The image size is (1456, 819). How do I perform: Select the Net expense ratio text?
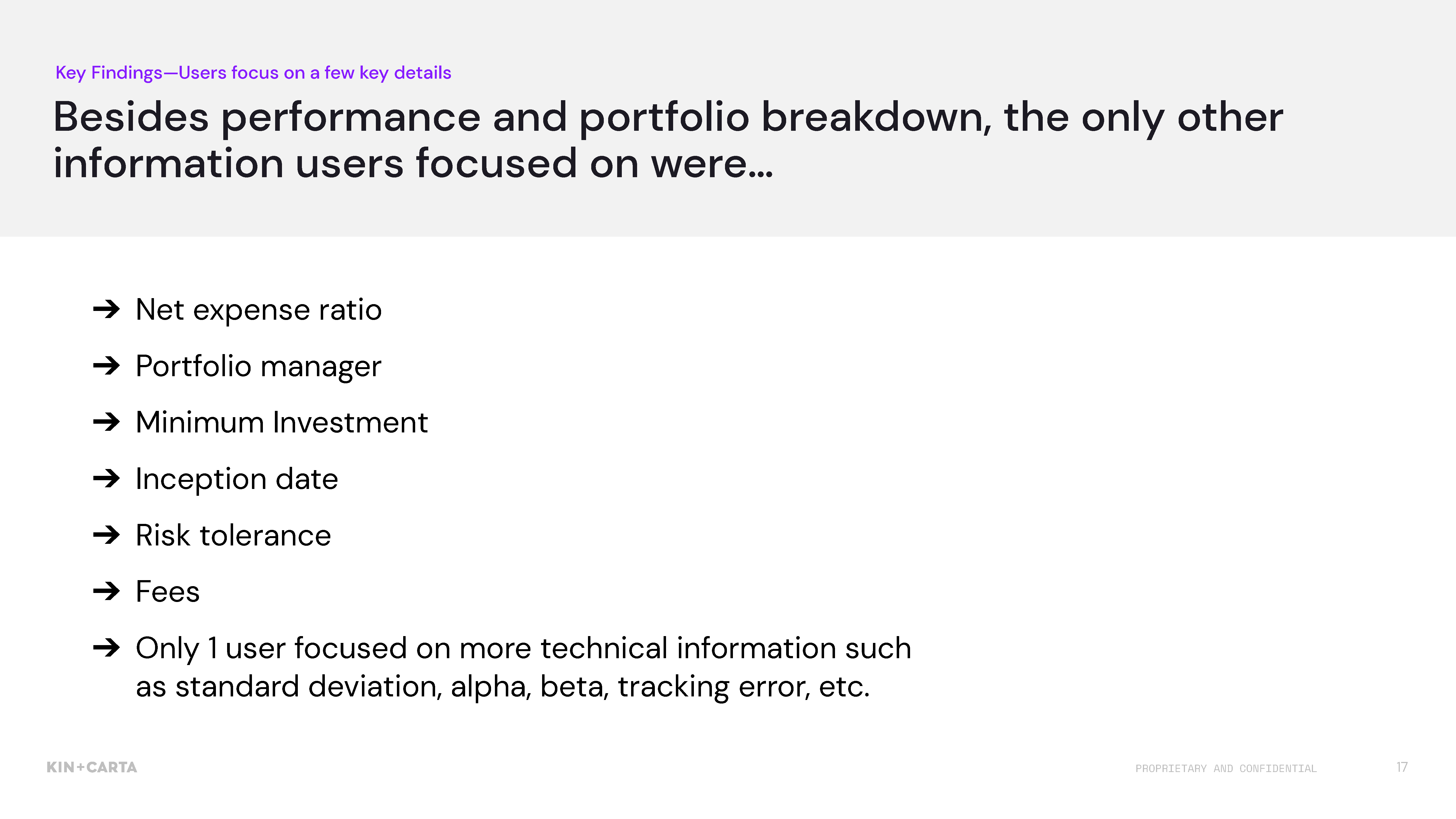(x=259, y=310)
